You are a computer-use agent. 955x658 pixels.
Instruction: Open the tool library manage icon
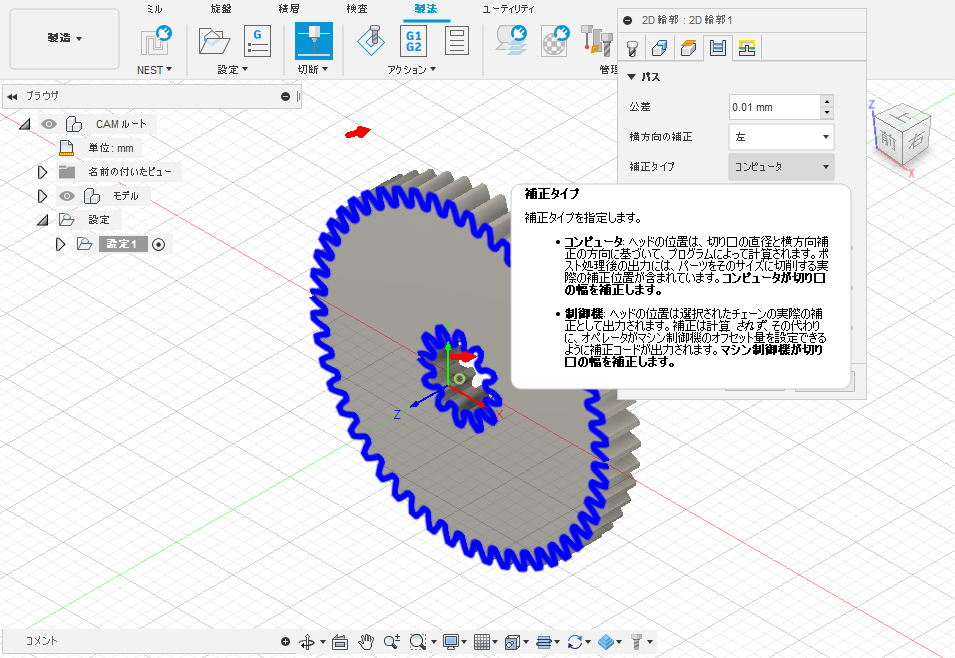(596, 41)
